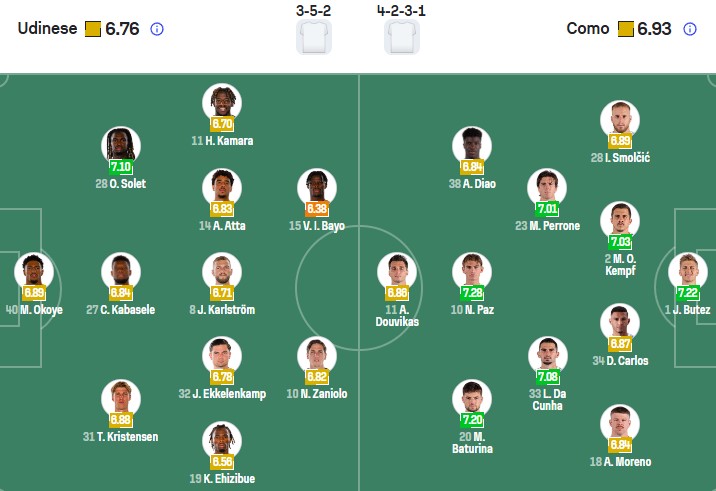
Task: Select goalkeeper M. Okoye's photo
Action: pos(33,271)
